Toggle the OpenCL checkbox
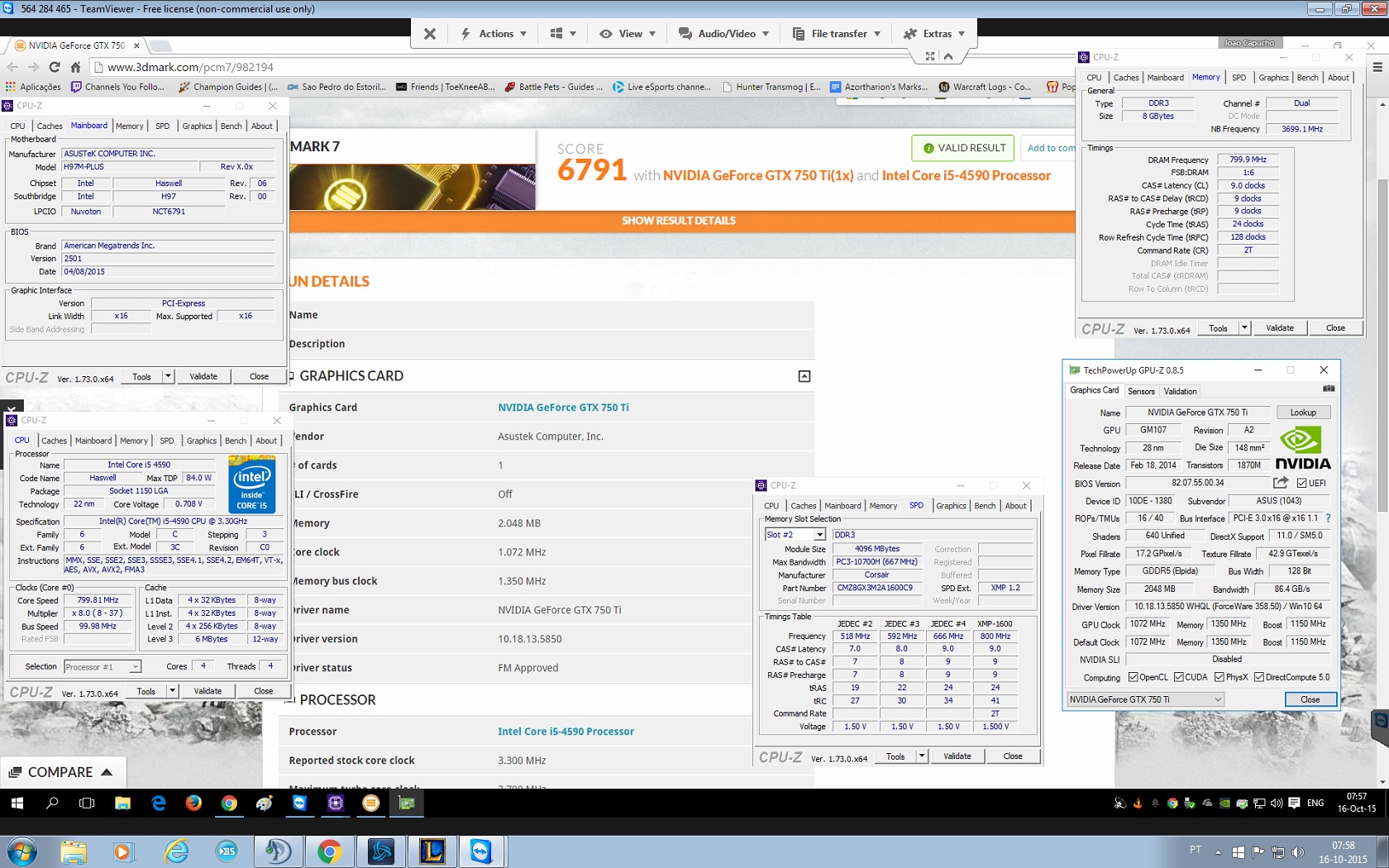This screenshot has height=868, width=1389. pos(1133,677)
